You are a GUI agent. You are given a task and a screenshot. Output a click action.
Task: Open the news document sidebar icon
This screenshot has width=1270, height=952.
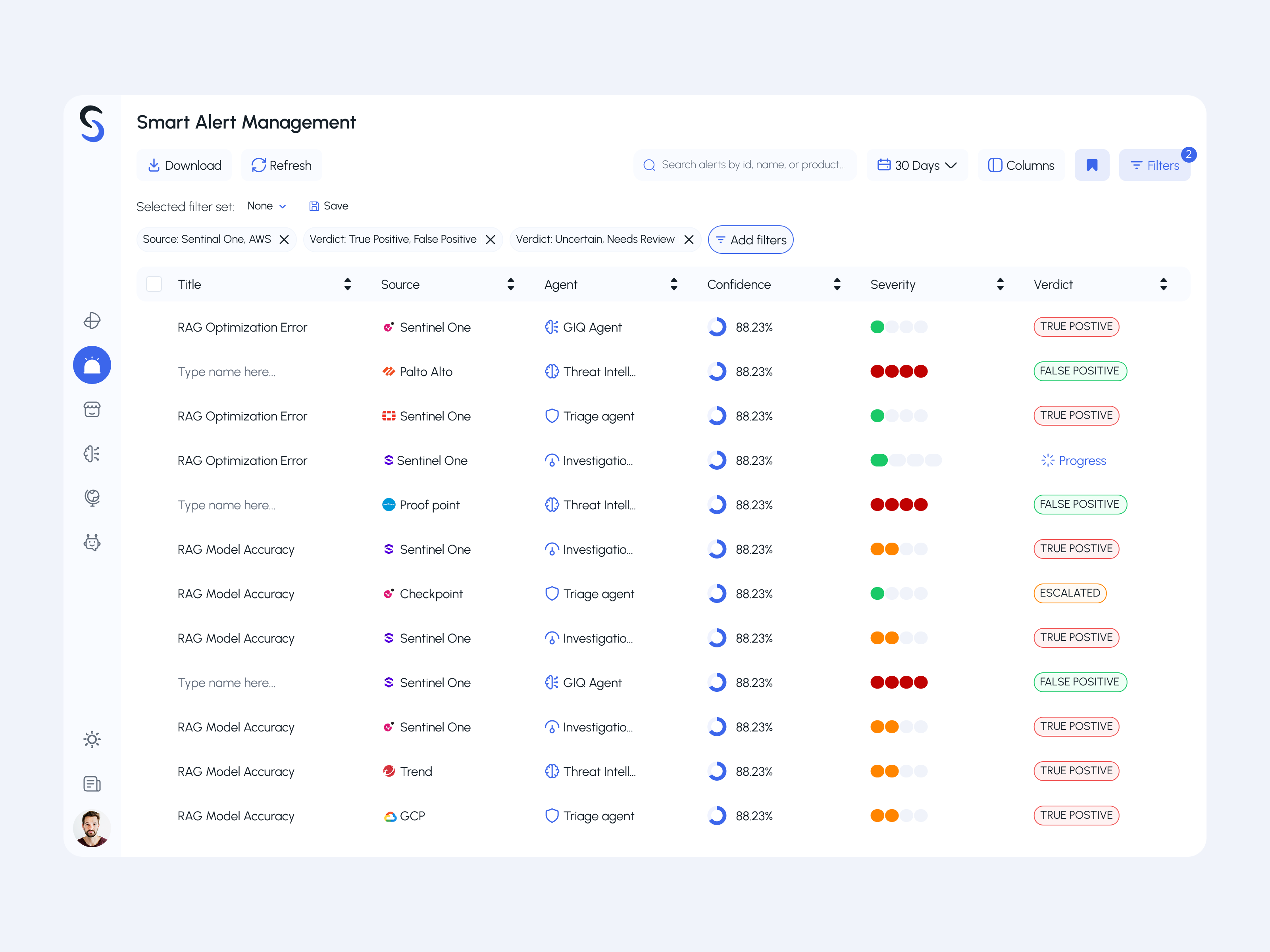click(x=92, y=784)
